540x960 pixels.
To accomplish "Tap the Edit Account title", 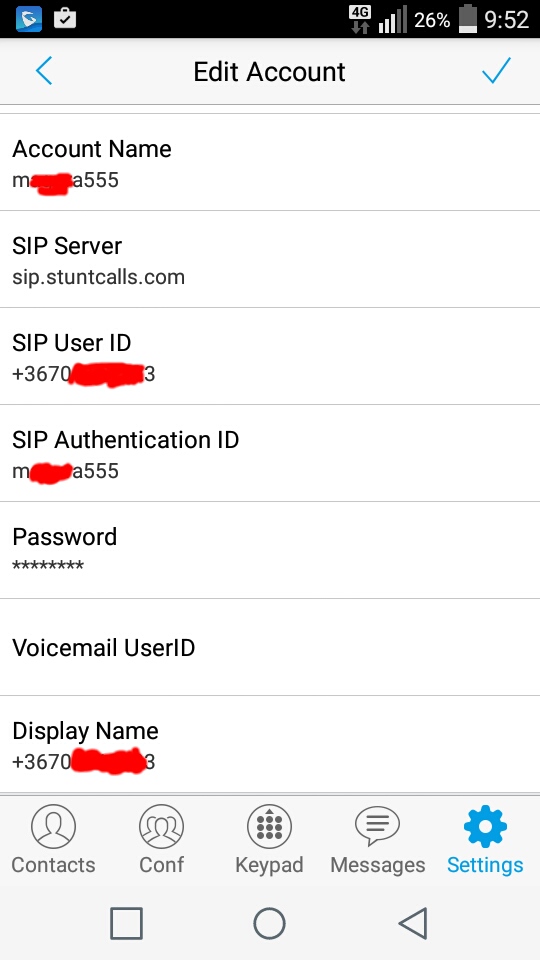I will point(269,72).
